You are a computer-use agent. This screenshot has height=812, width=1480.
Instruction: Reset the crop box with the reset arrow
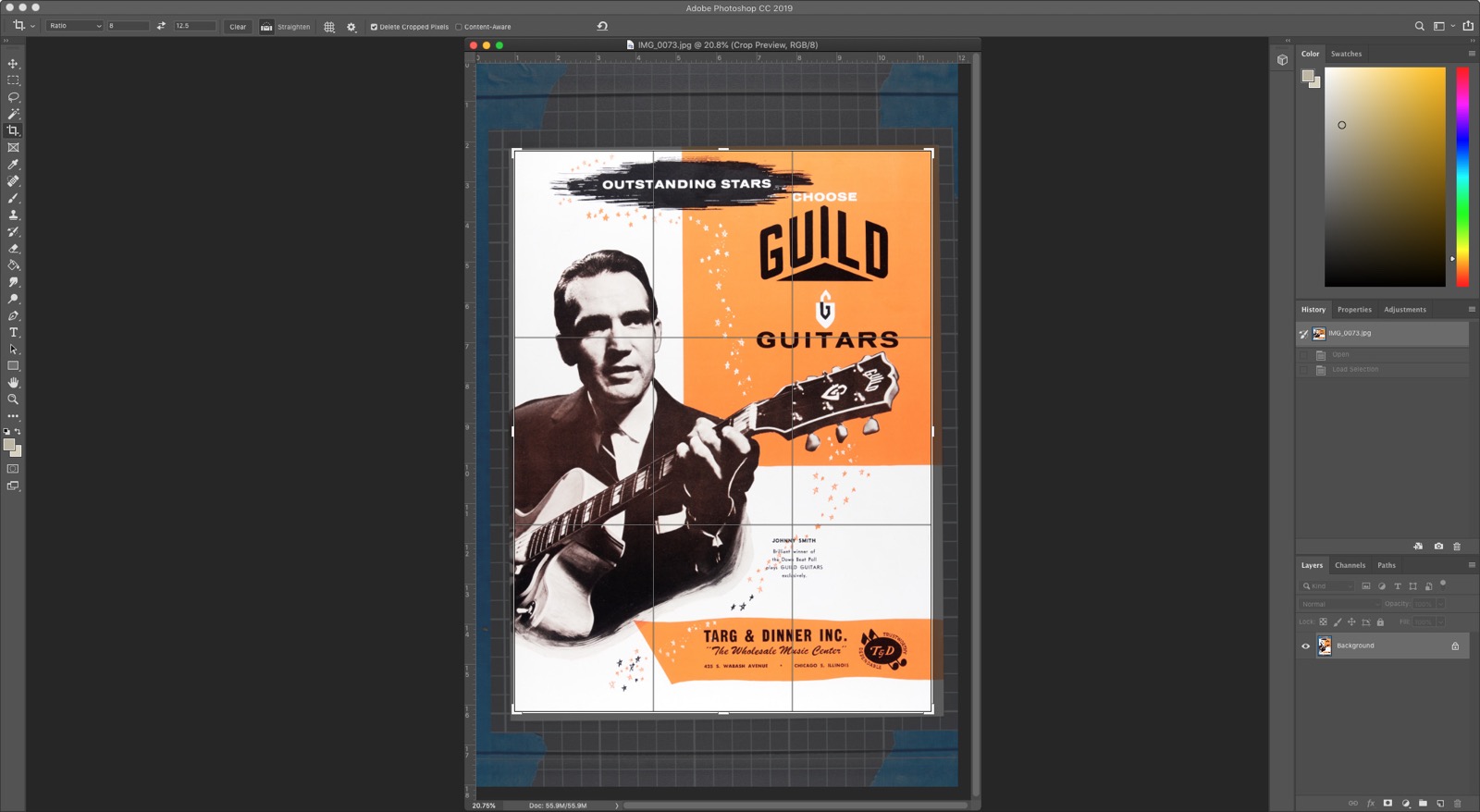pyautogui.click(x=602, y=26)
